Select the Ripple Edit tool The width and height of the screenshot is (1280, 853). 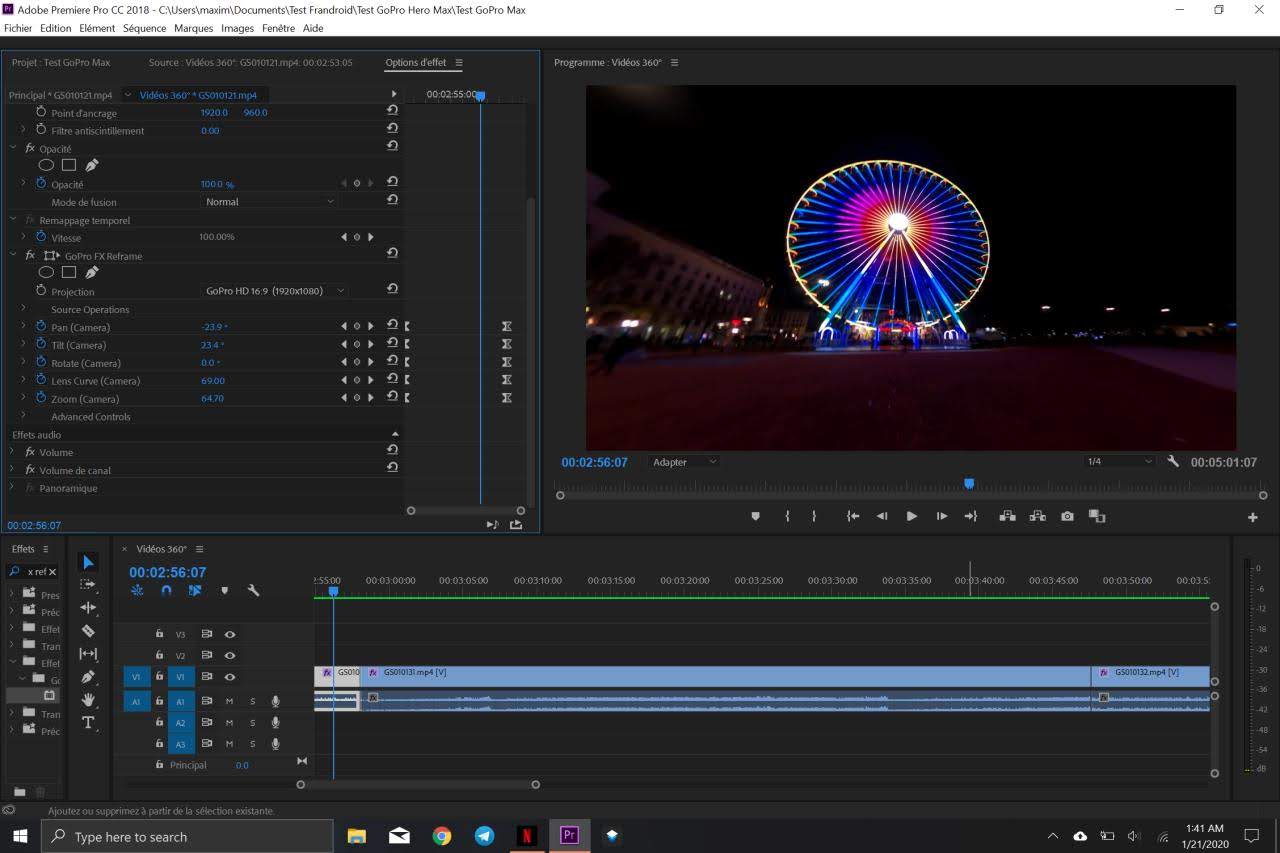pos(88,608)
